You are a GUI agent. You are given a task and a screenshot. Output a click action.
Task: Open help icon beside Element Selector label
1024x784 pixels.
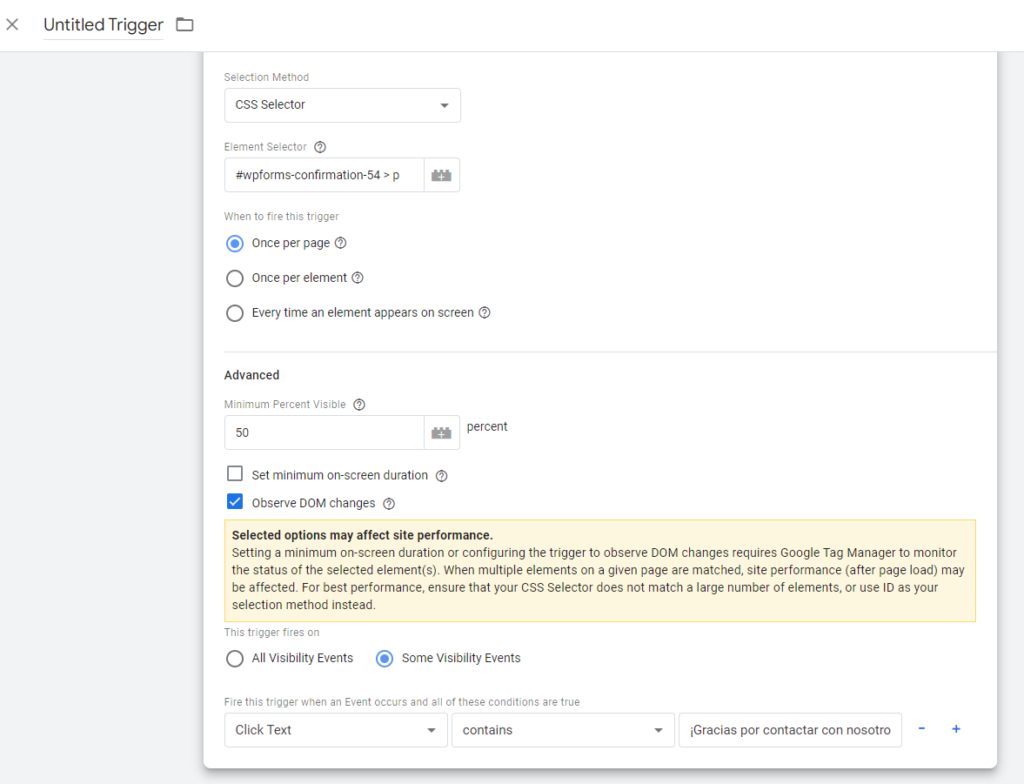tap(320, 147)
